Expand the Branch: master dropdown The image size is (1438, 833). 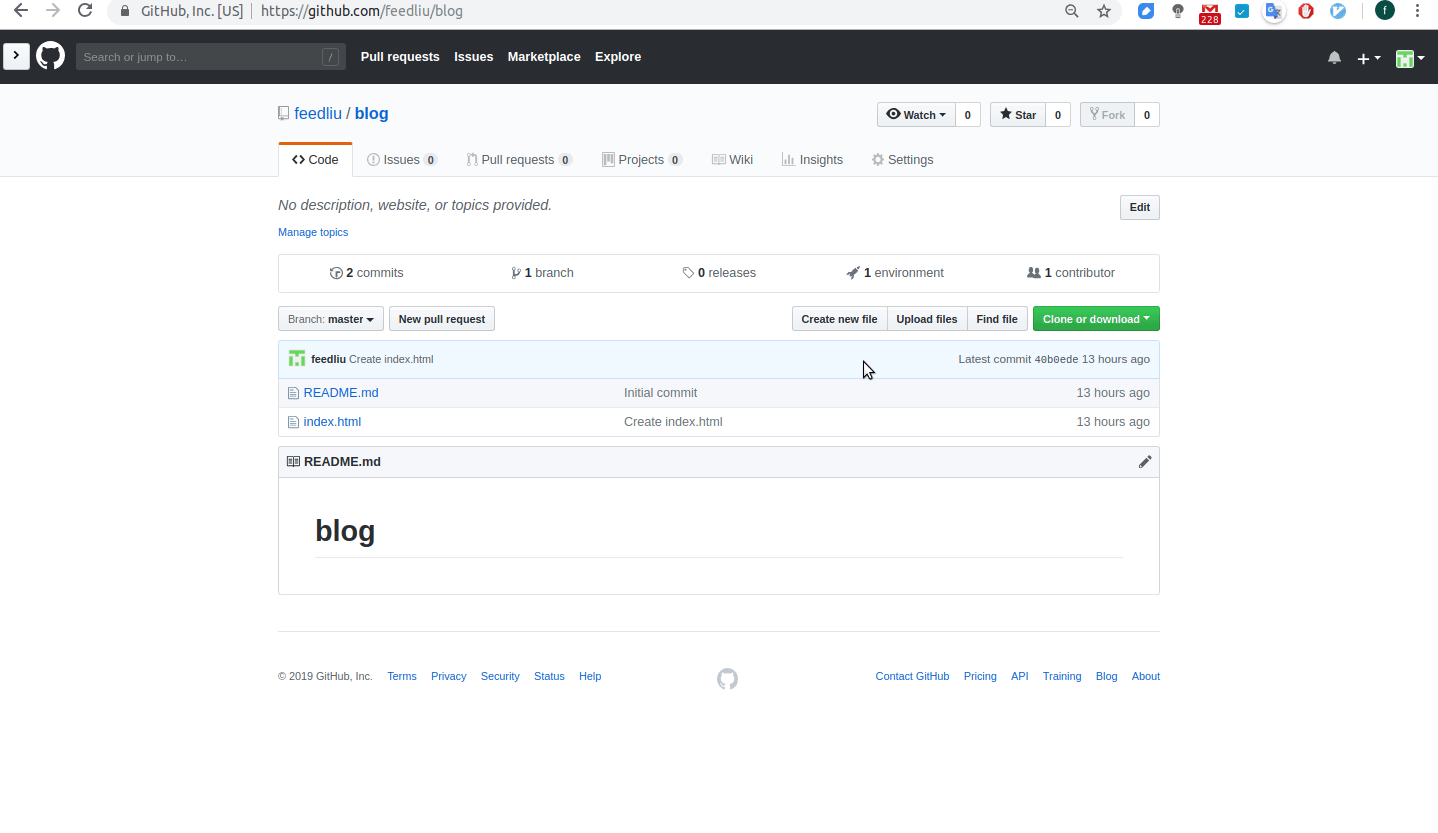pos(331,319)
